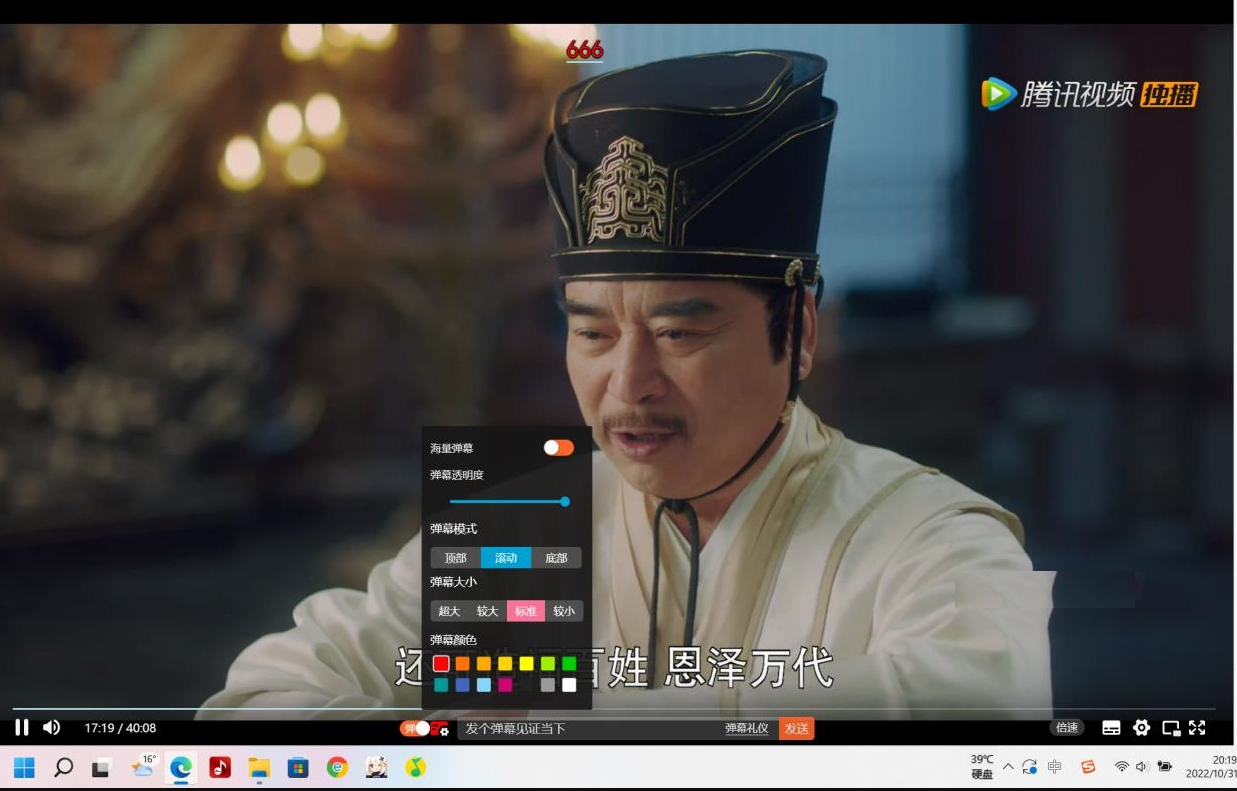The height and width of the screenshot is (791, 1237).
Task: Set danmaku mode to 底部
Action: point(556,558)
